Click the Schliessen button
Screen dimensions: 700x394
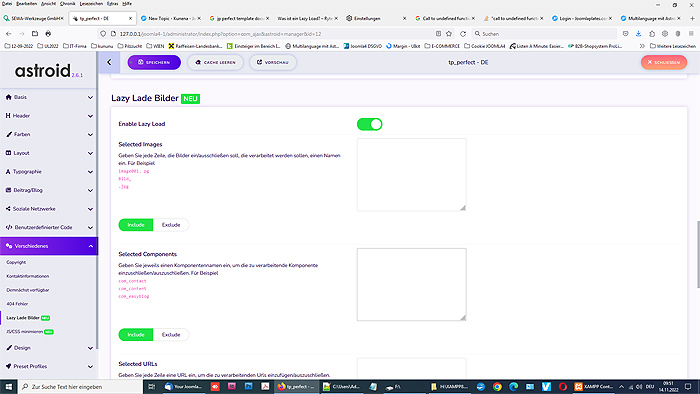click(664, 62)
